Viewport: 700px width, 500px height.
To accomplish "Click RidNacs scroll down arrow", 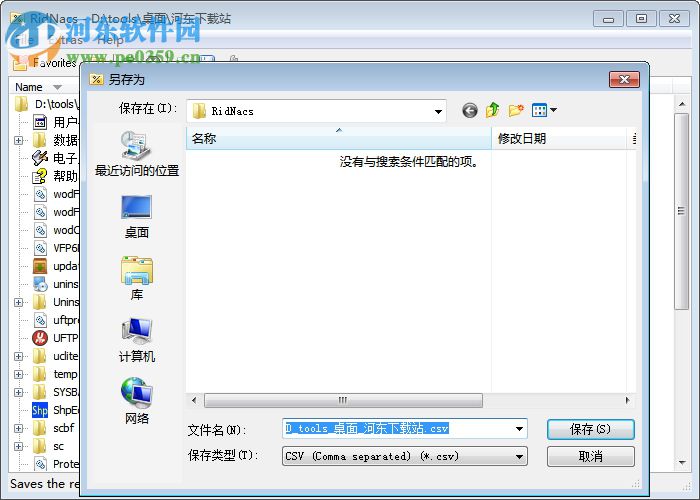I will tap(682, 463).
